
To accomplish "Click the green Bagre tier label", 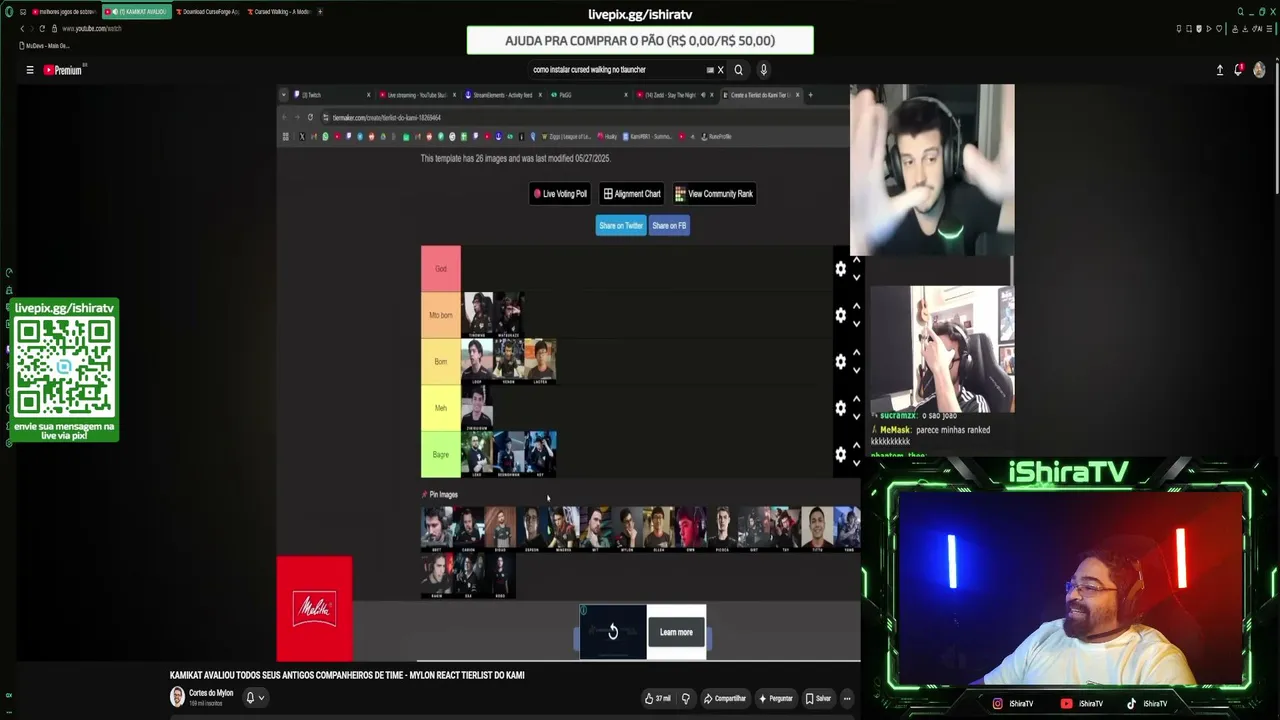I will 441,454.
